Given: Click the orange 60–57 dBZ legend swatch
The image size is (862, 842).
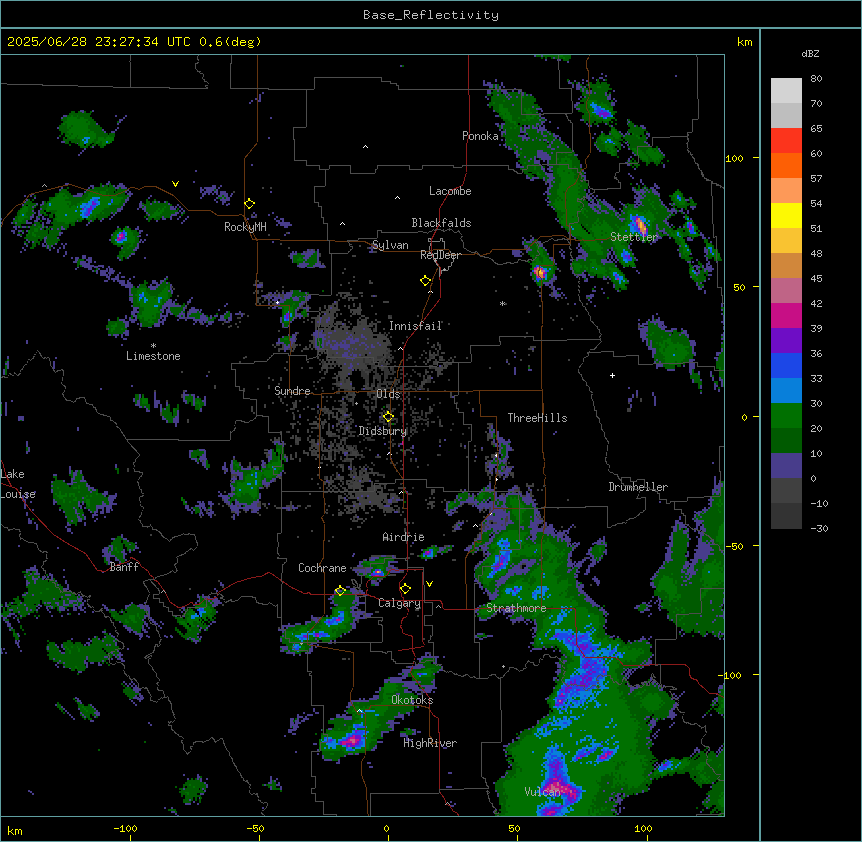Looking at the screenshot, I should 786,165.
